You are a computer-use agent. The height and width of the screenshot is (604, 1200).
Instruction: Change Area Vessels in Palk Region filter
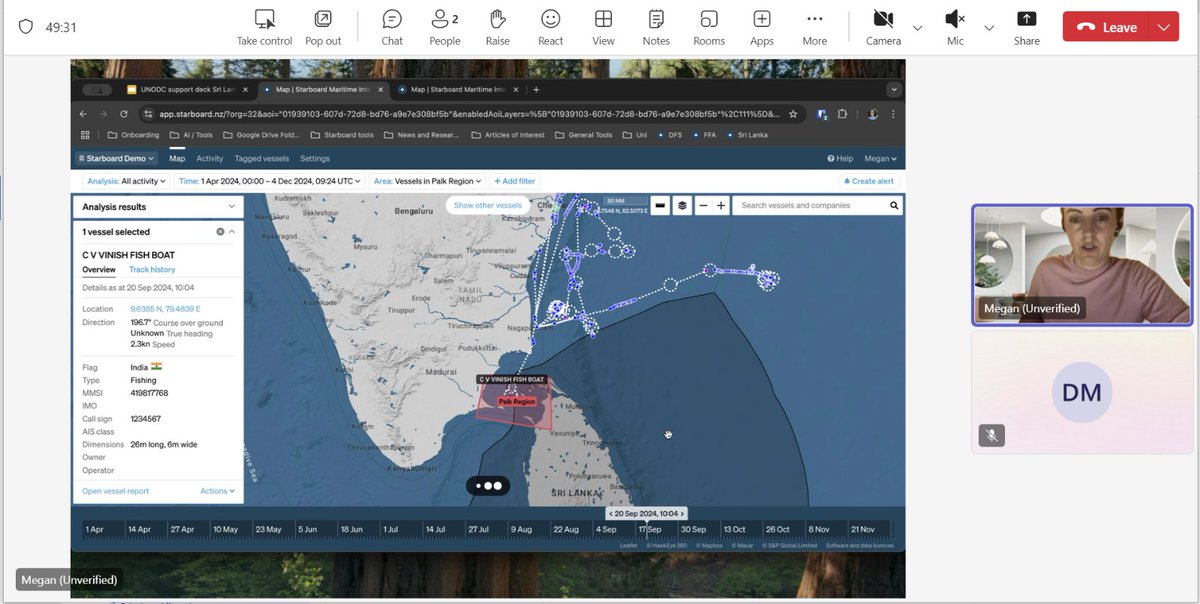427,181
